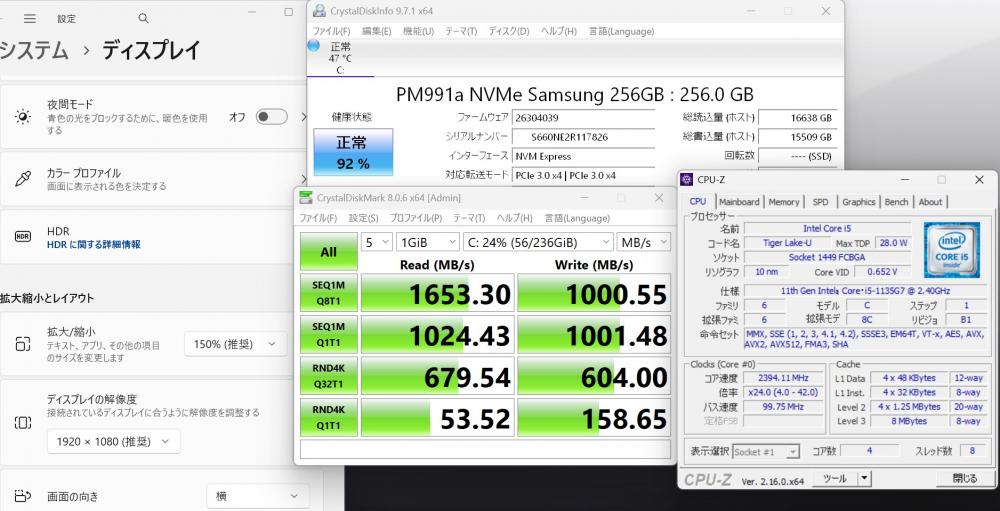Toggle the 夜間モード (night light) switch
Viewport: 1000px width, 511px height.
coord(271,117)
